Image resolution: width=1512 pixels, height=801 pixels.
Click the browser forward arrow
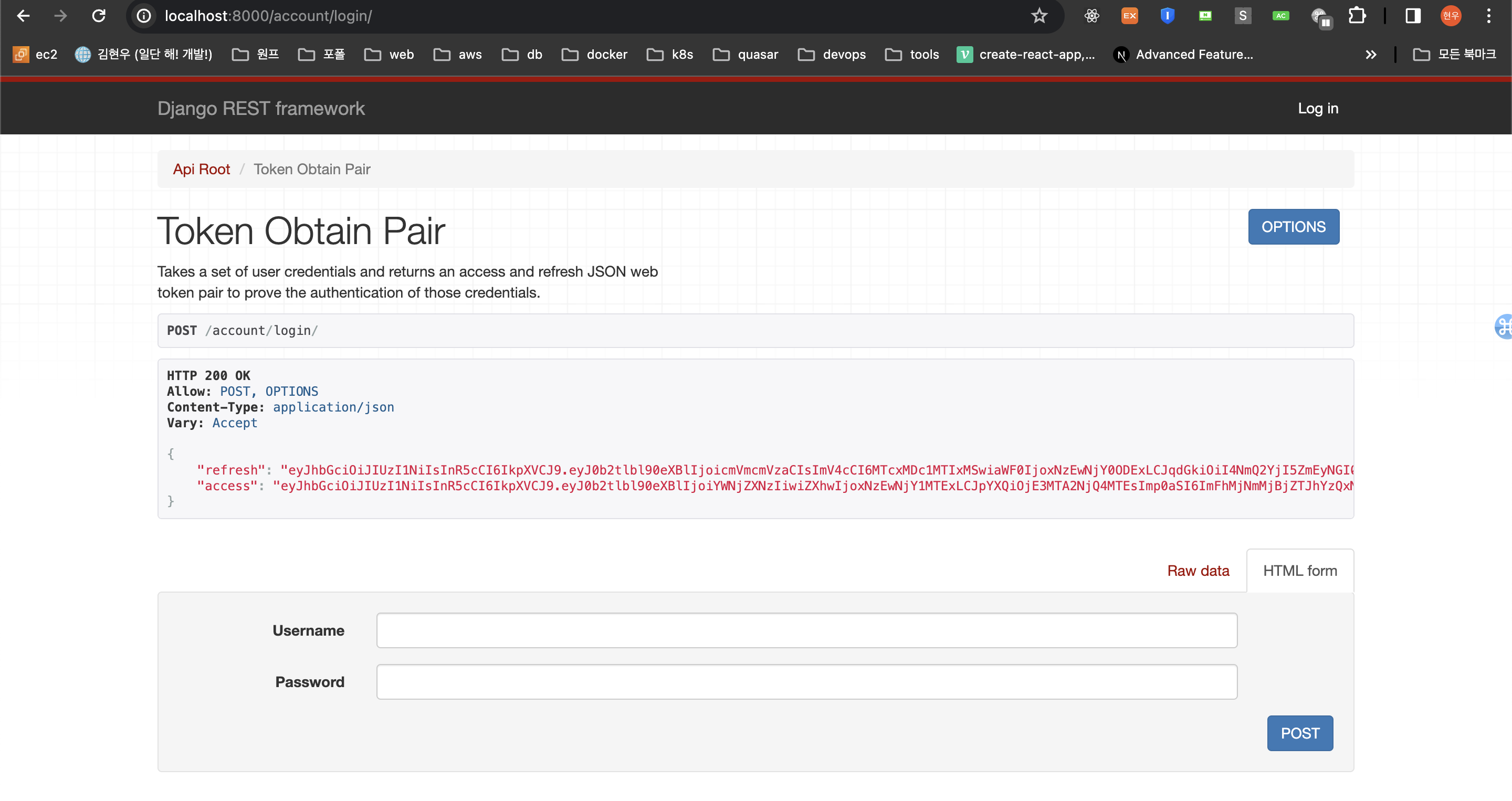[60, 16]
